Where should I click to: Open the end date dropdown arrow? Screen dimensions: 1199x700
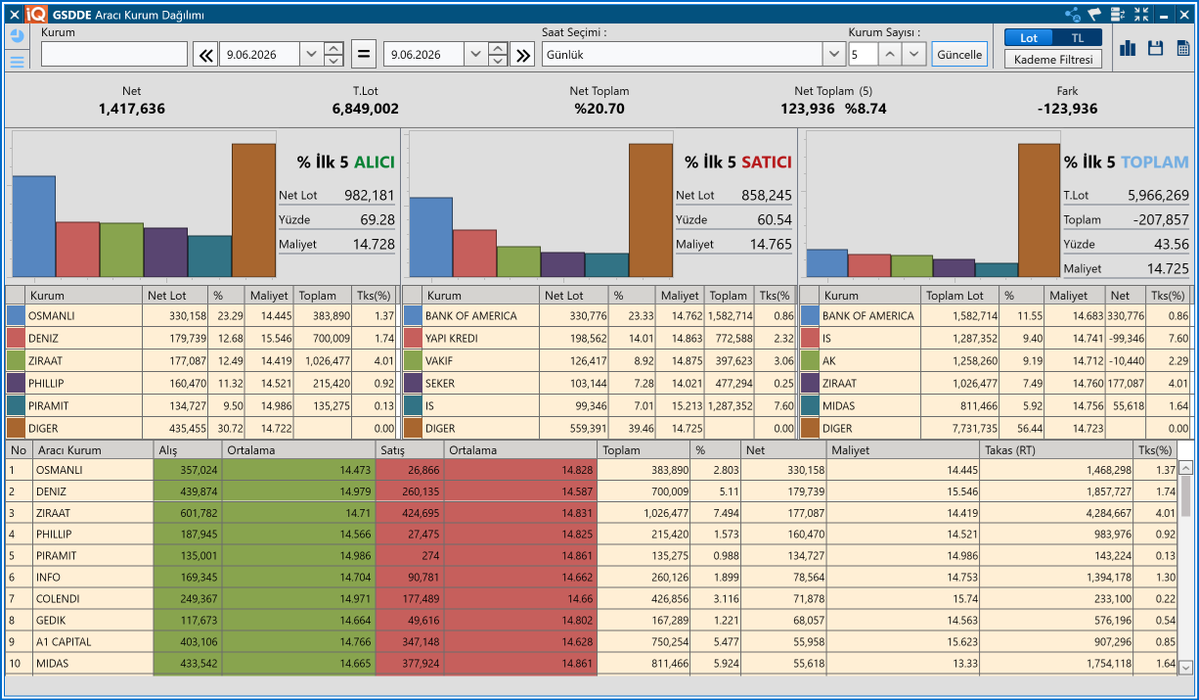click(x=476, y=55)
